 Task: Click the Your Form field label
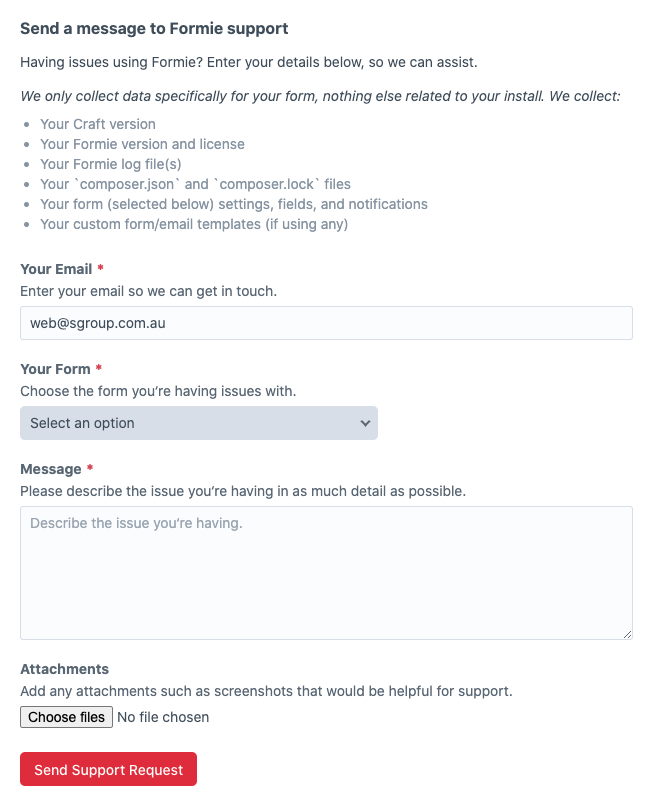56,369
